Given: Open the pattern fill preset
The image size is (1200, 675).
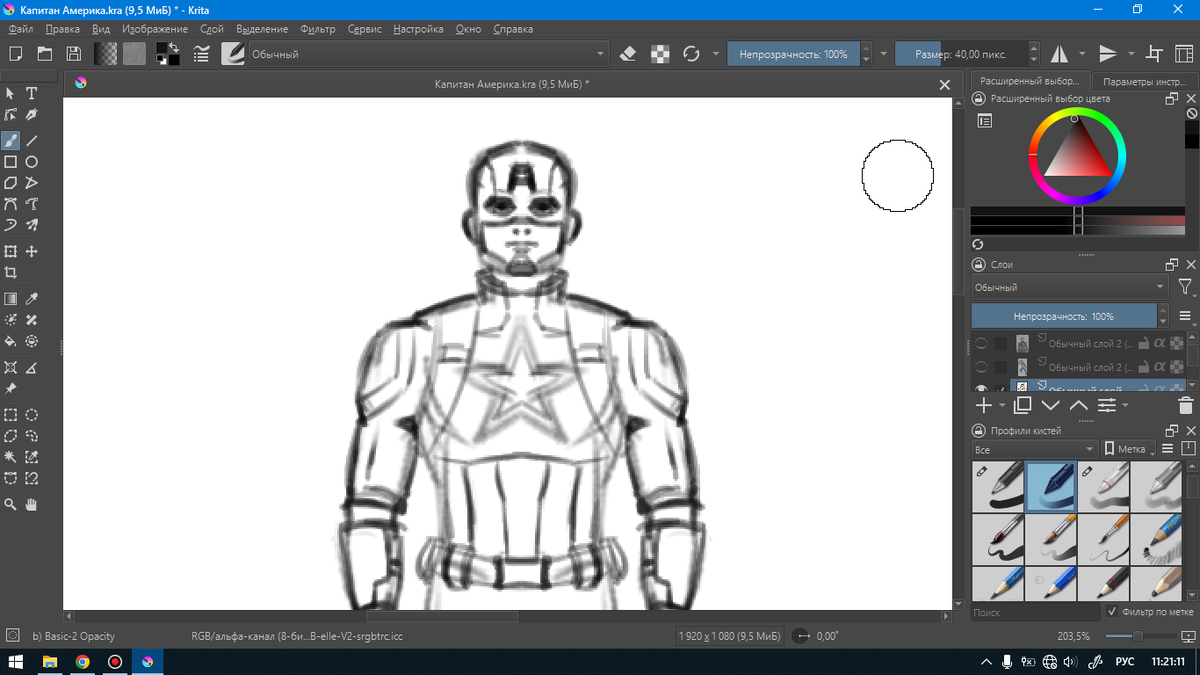Looking at the screenshot, I should (134, 54).
